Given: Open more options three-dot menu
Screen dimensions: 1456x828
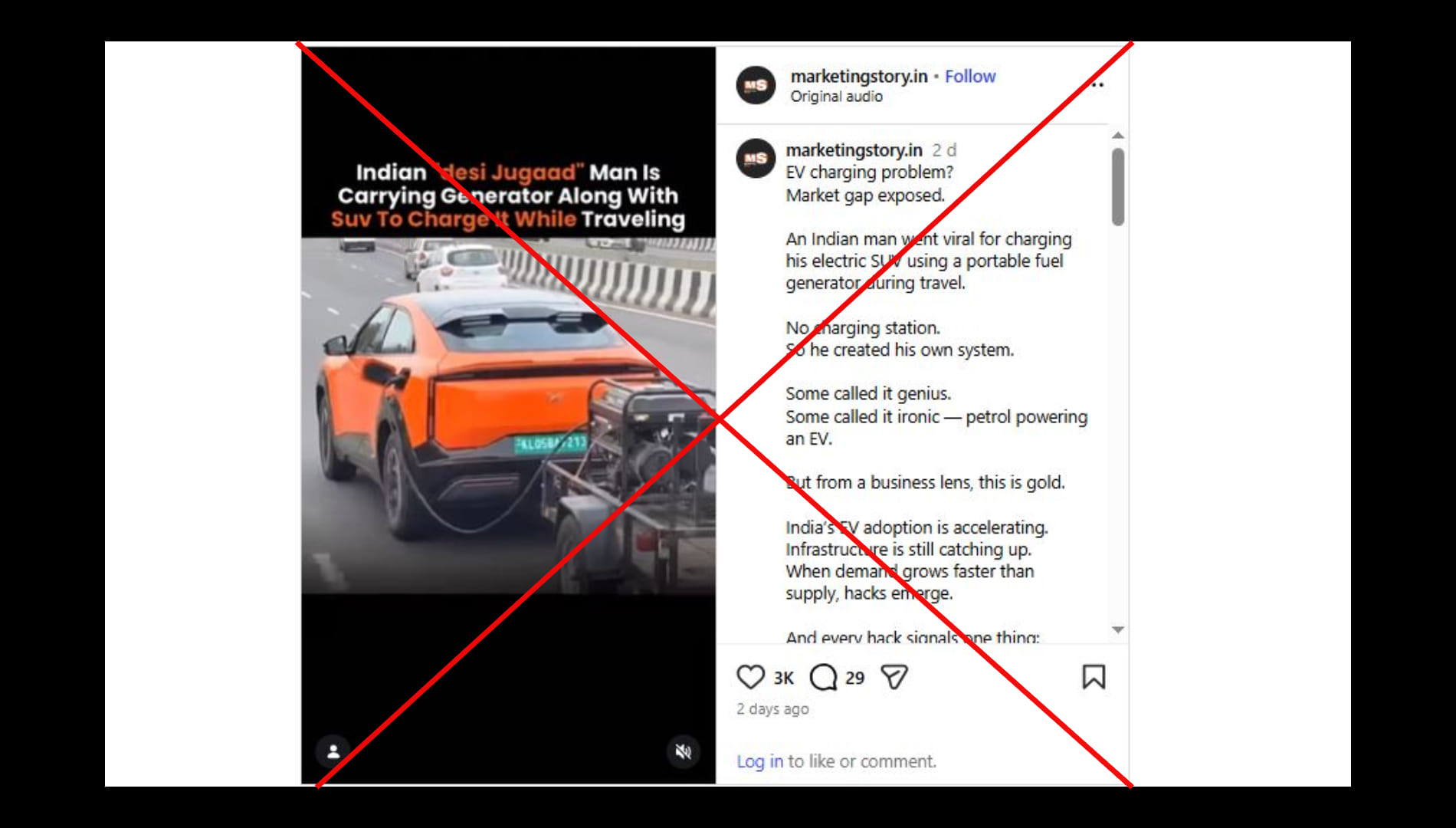Looking at the screenshot, I should coord(1097,84).
